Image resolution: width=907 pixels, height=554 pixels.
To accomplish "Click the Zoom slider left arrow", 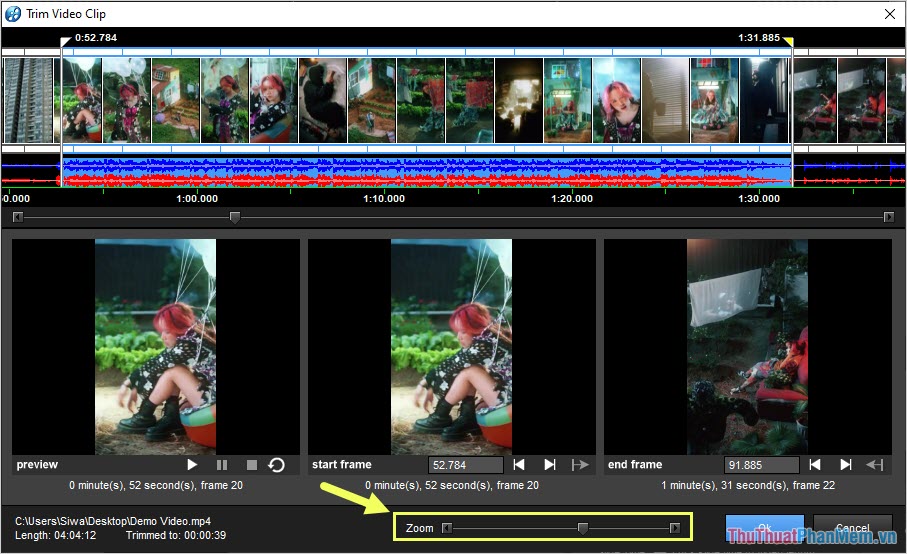I will click(x=447, y=528).
